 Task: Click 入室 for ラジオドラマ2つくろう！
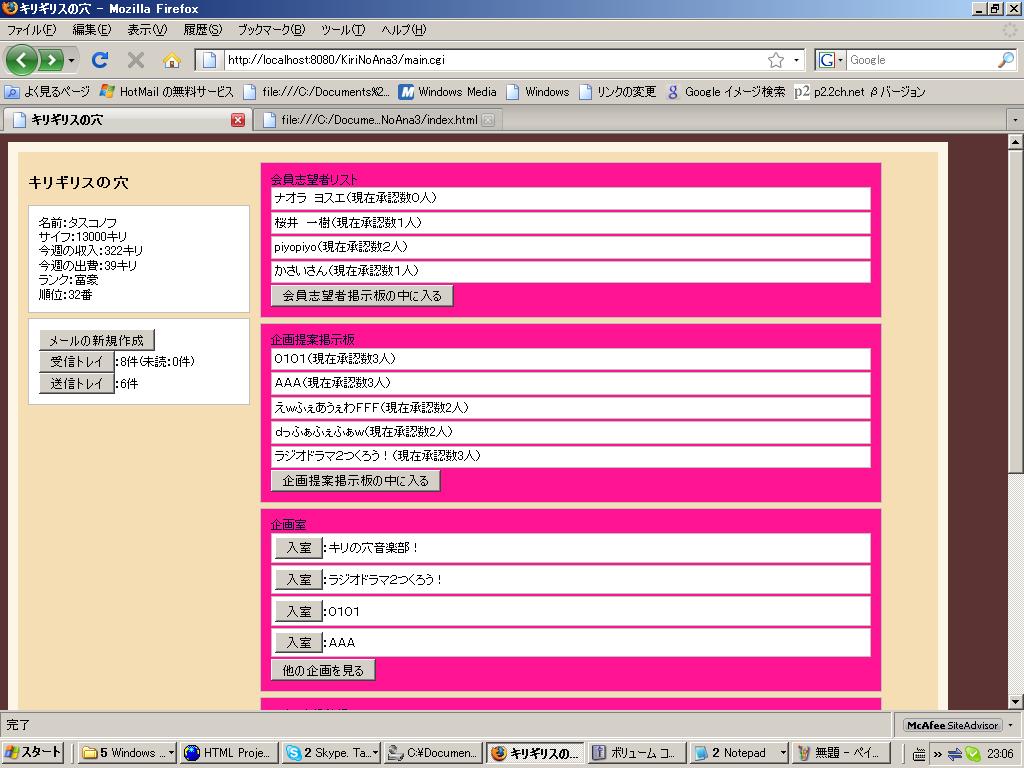[298, 579]
